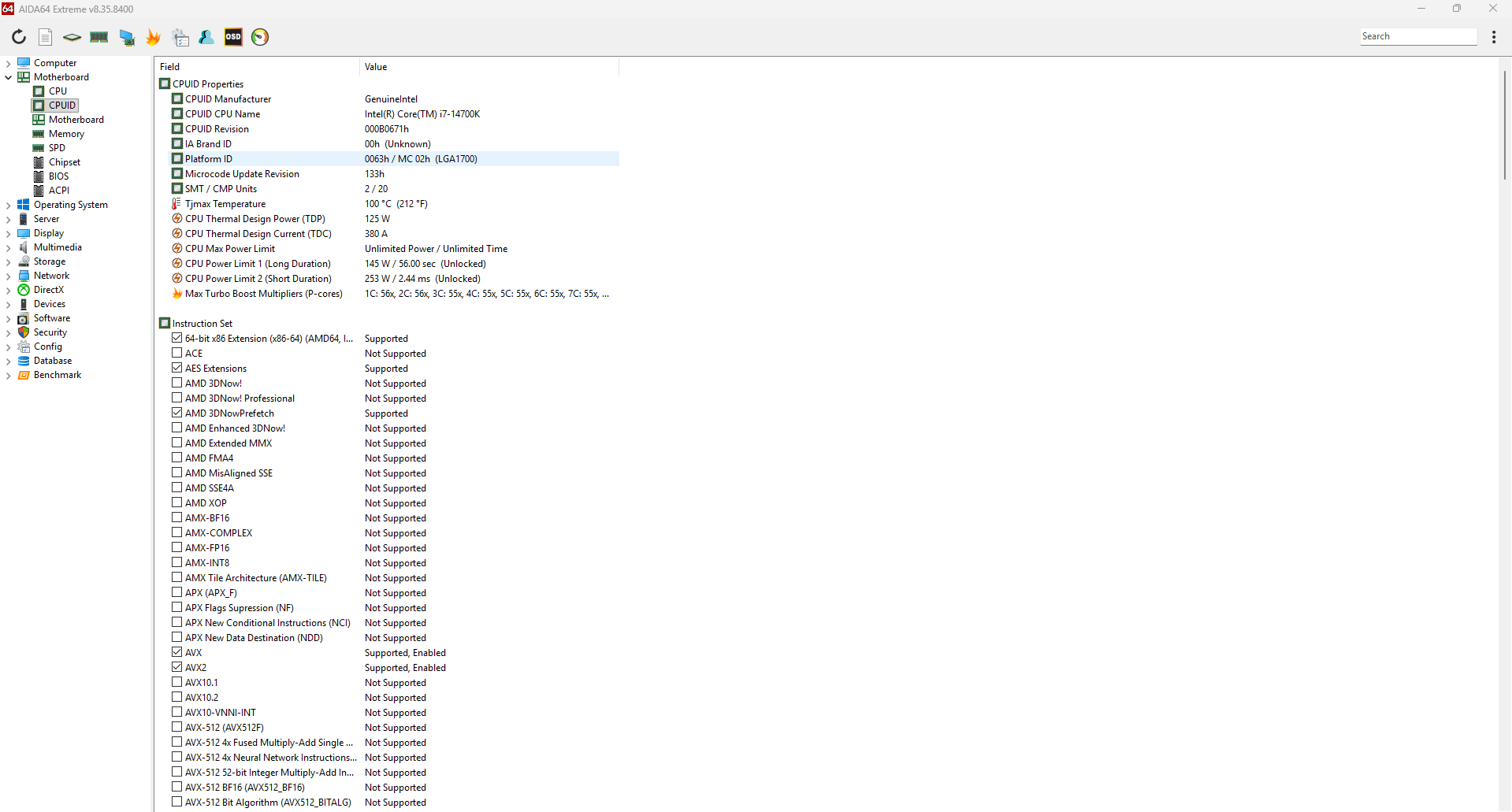Click the AMD XOP checkbox

[177, 502]
